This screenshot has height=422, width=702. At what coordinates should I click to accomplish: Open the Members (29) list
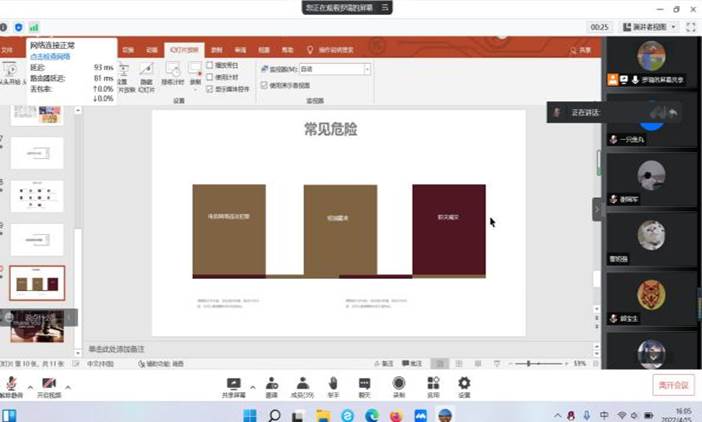302,384
